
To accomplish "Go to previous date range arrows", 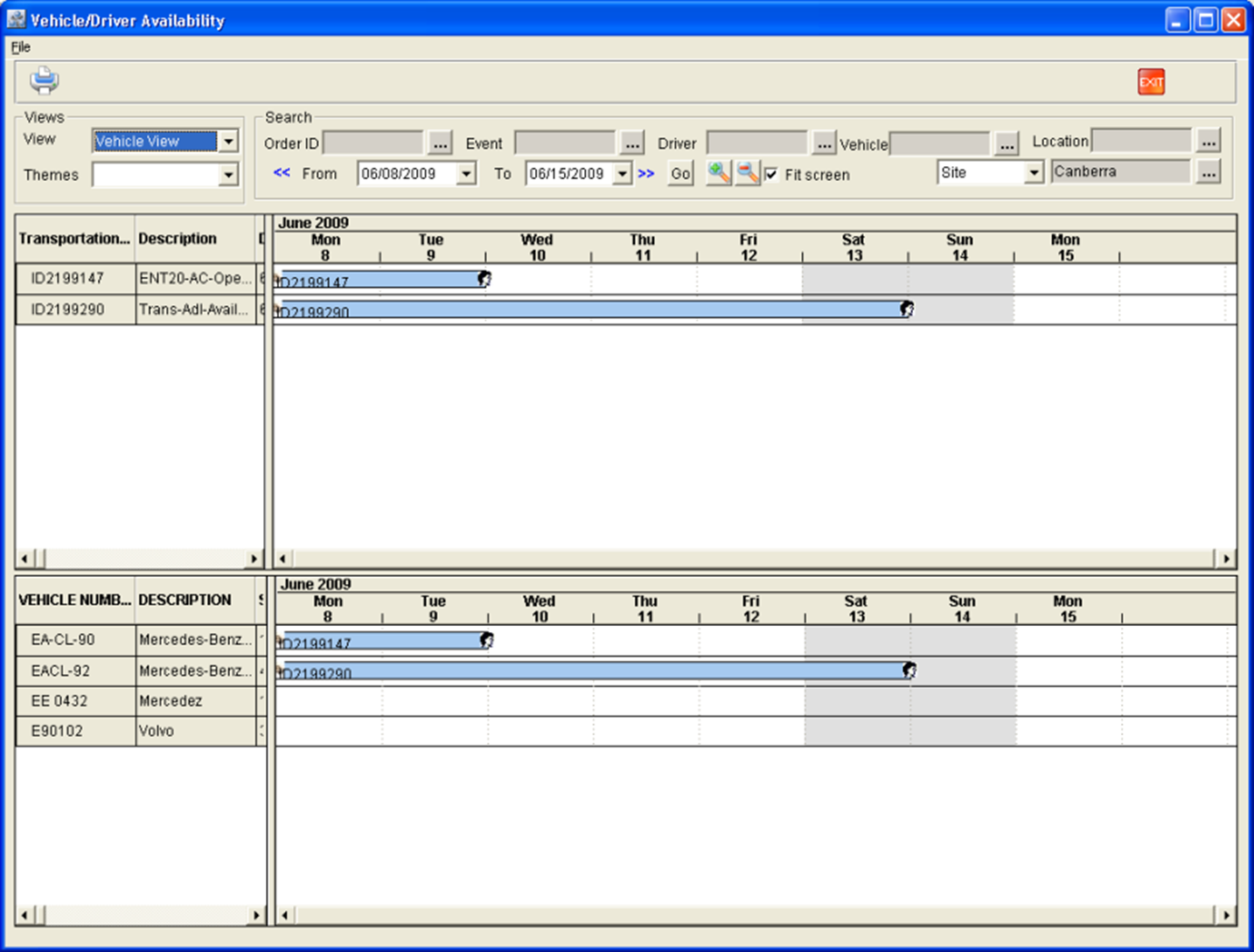I will click(282, 173).
